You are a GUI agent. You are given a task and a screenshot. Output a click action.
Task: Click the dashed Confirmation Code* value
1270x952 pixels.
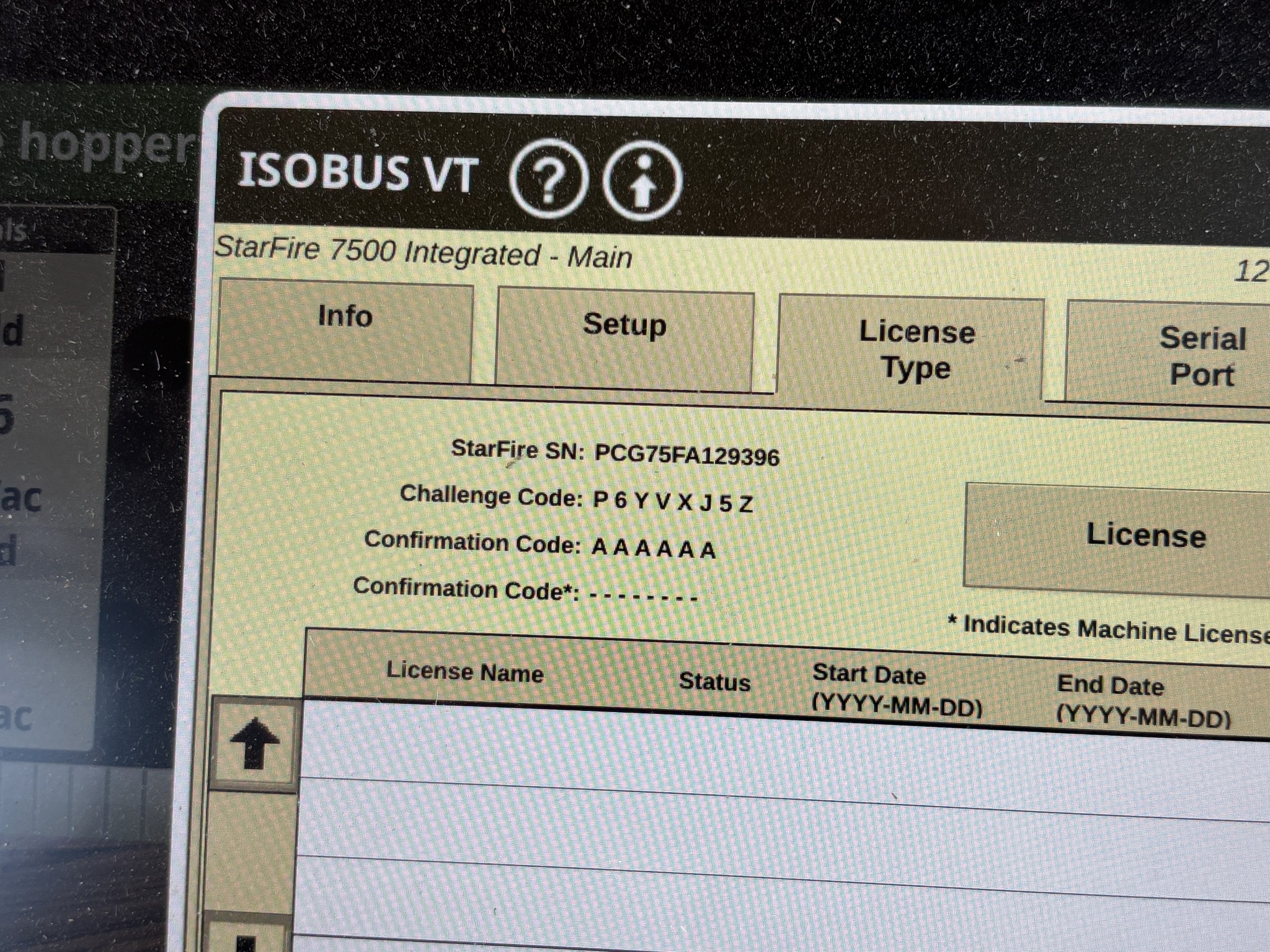pos(643,597)
